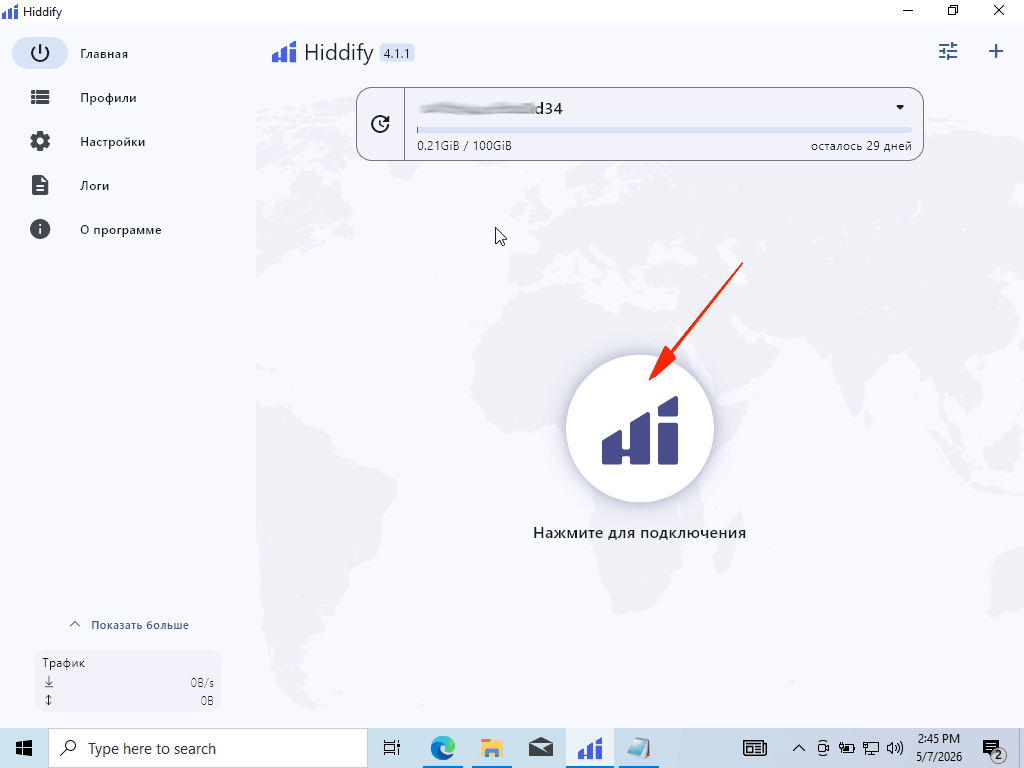Minimize the Hiddify window
The width and height of the screenshot is (1024, 768).
click(x=908, y=10)
